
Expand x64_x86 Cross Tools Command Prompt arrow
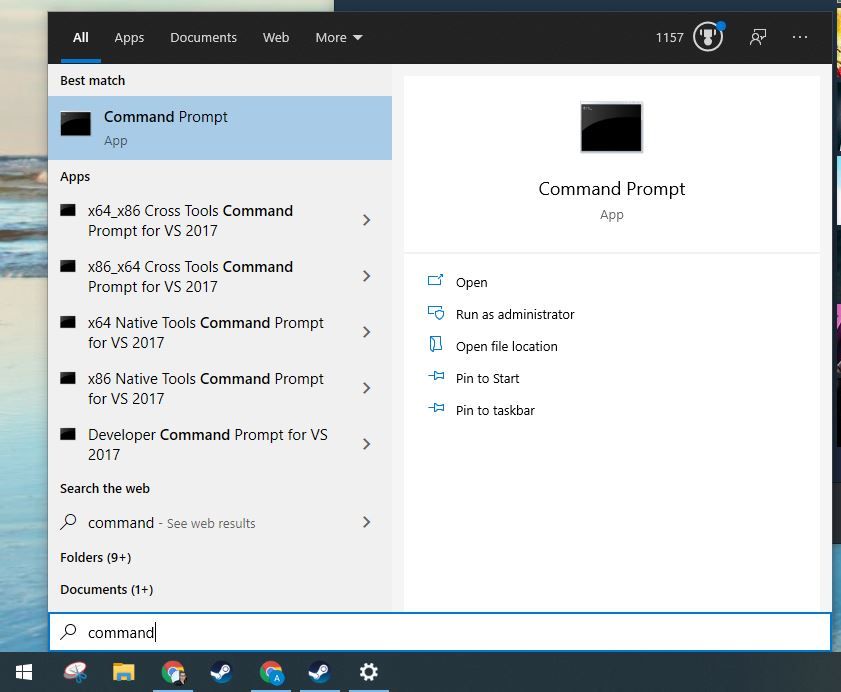click(x=366, y=220)
